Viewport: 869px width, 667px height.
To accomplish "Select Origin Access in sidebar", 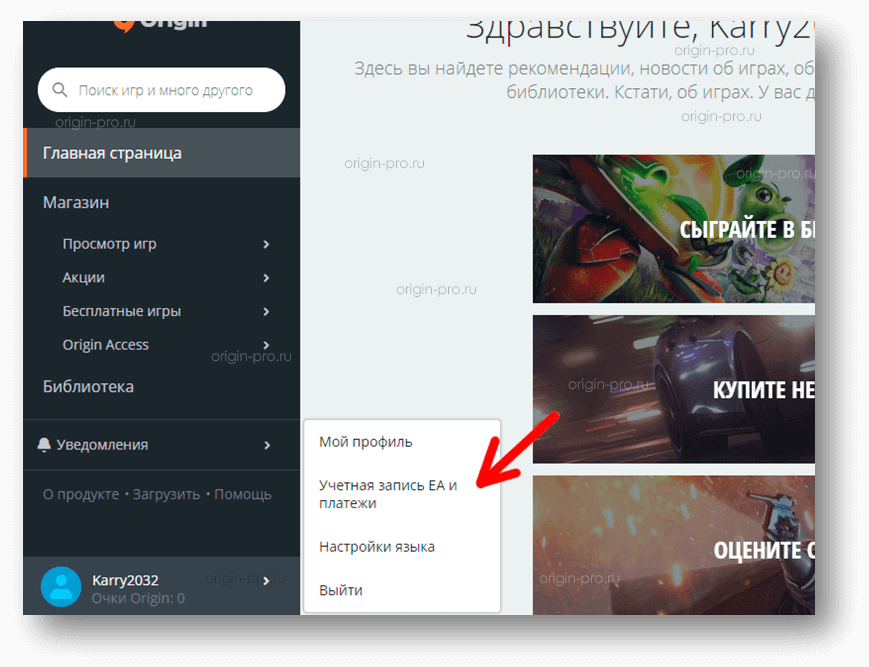I will coord(105,345).
